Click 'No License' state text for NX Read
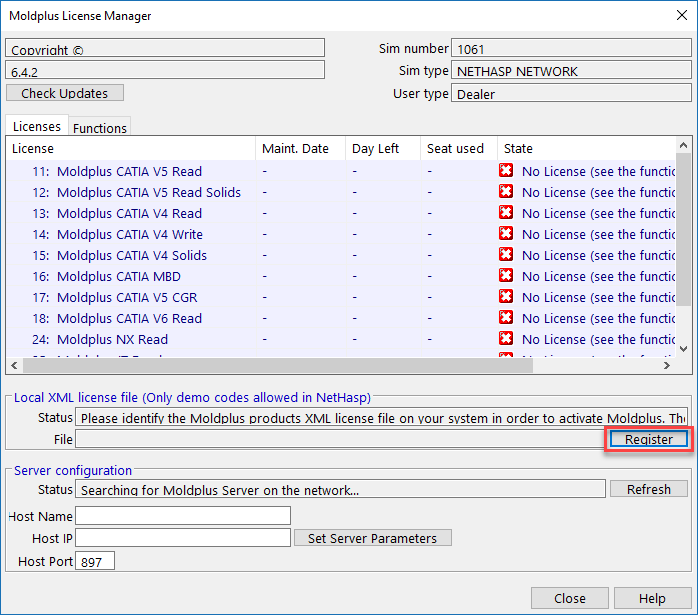The image size is (698, 615). click(598, 339)
